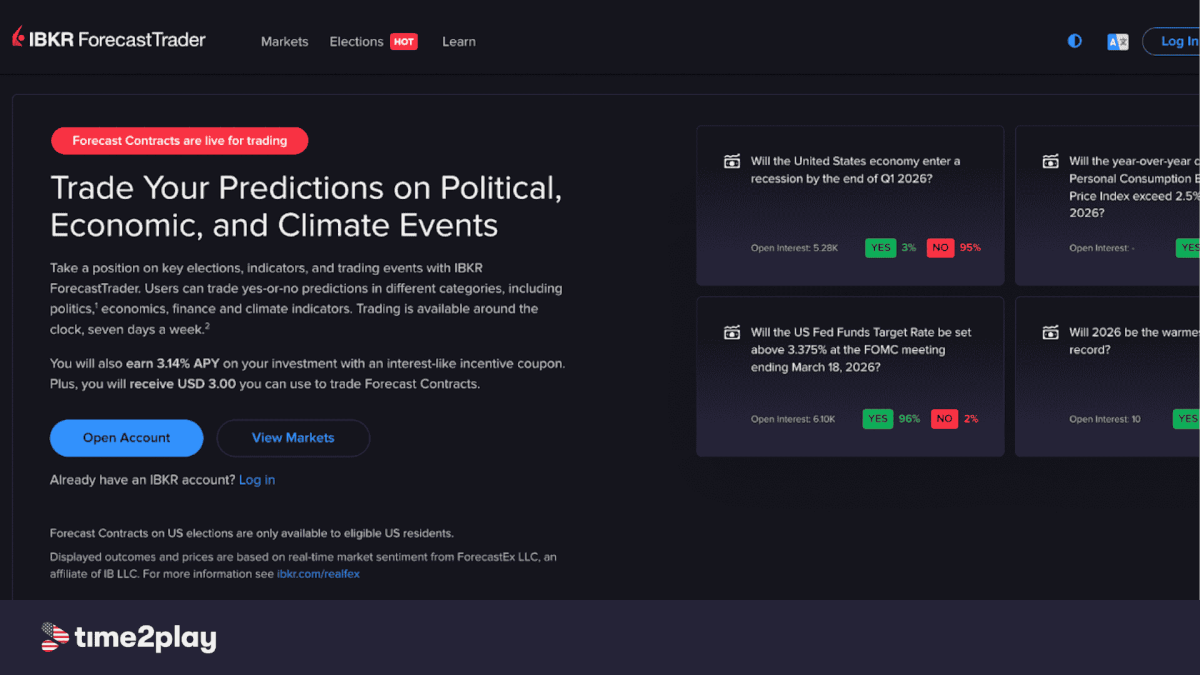Open the Fed Funds Target Rate question
The height and width of the screenshot is (675, 1200).
[861, 350]
